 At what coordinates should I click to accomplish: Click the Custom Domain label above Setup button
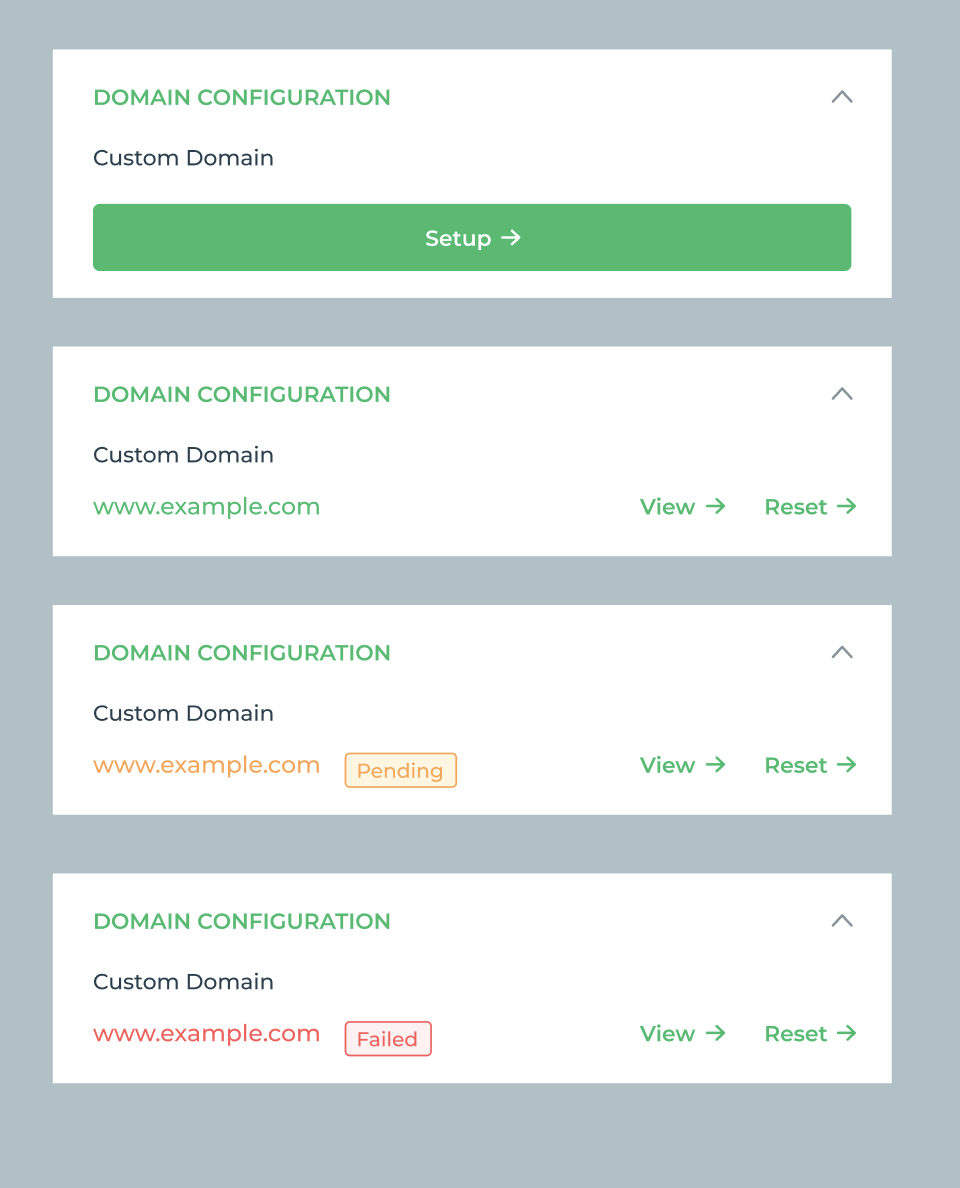click(183, 158)
